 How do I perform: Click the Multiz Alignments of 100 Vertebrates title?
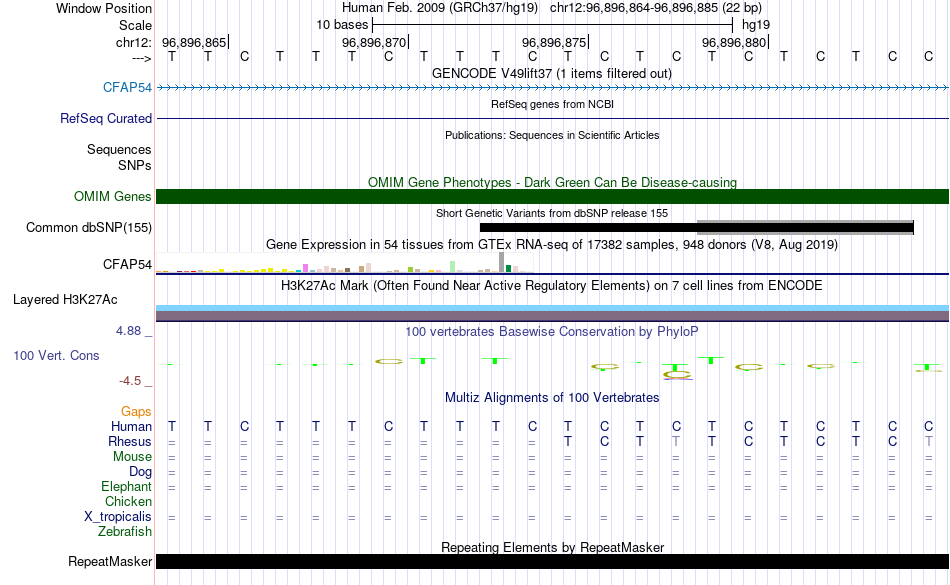pyautogui.click(x=552, y=397)
